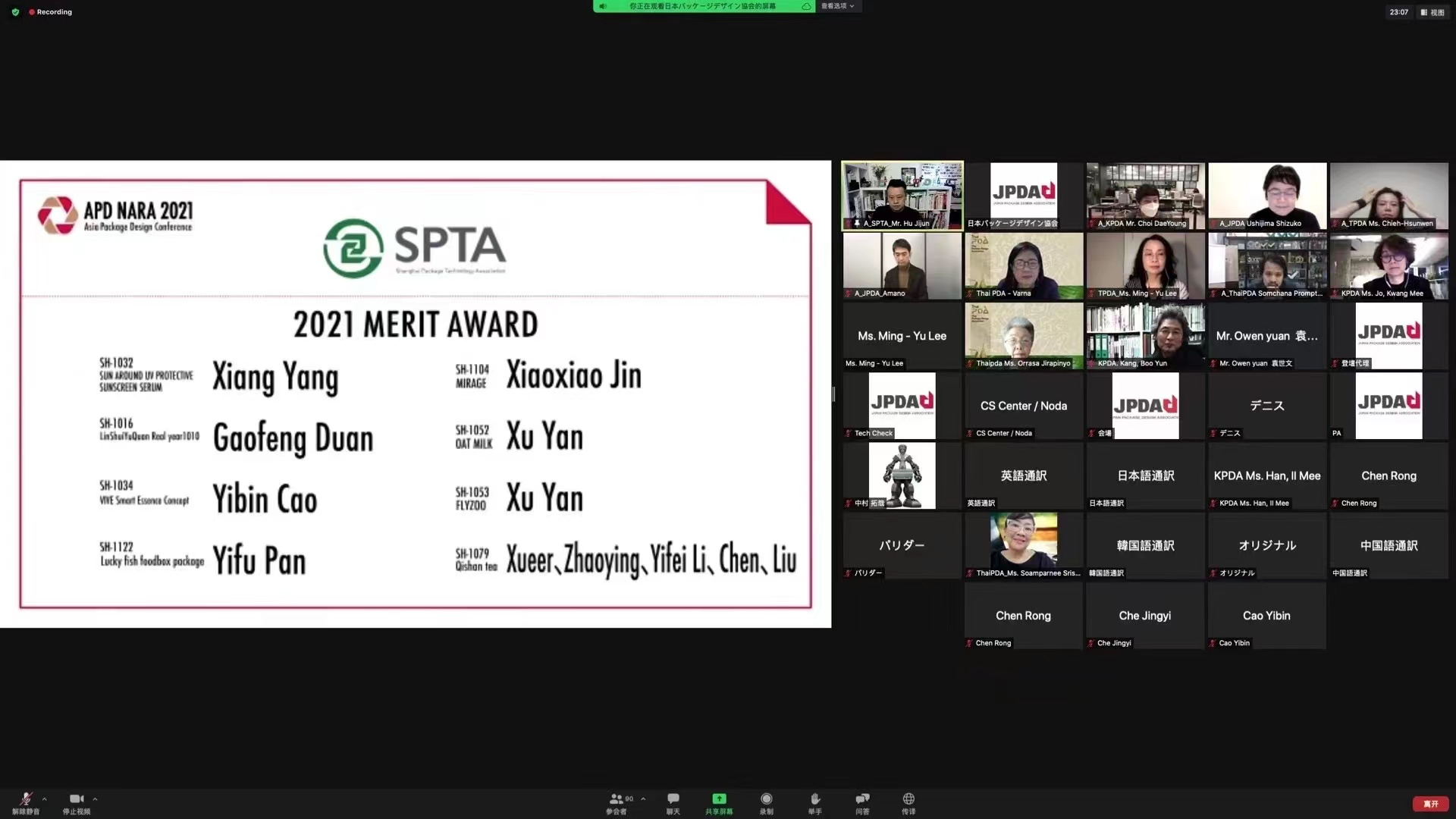Select the 中村 robot avatar tile
Viewport: 1456px width, 819px height.
click(x=902, y=475)
